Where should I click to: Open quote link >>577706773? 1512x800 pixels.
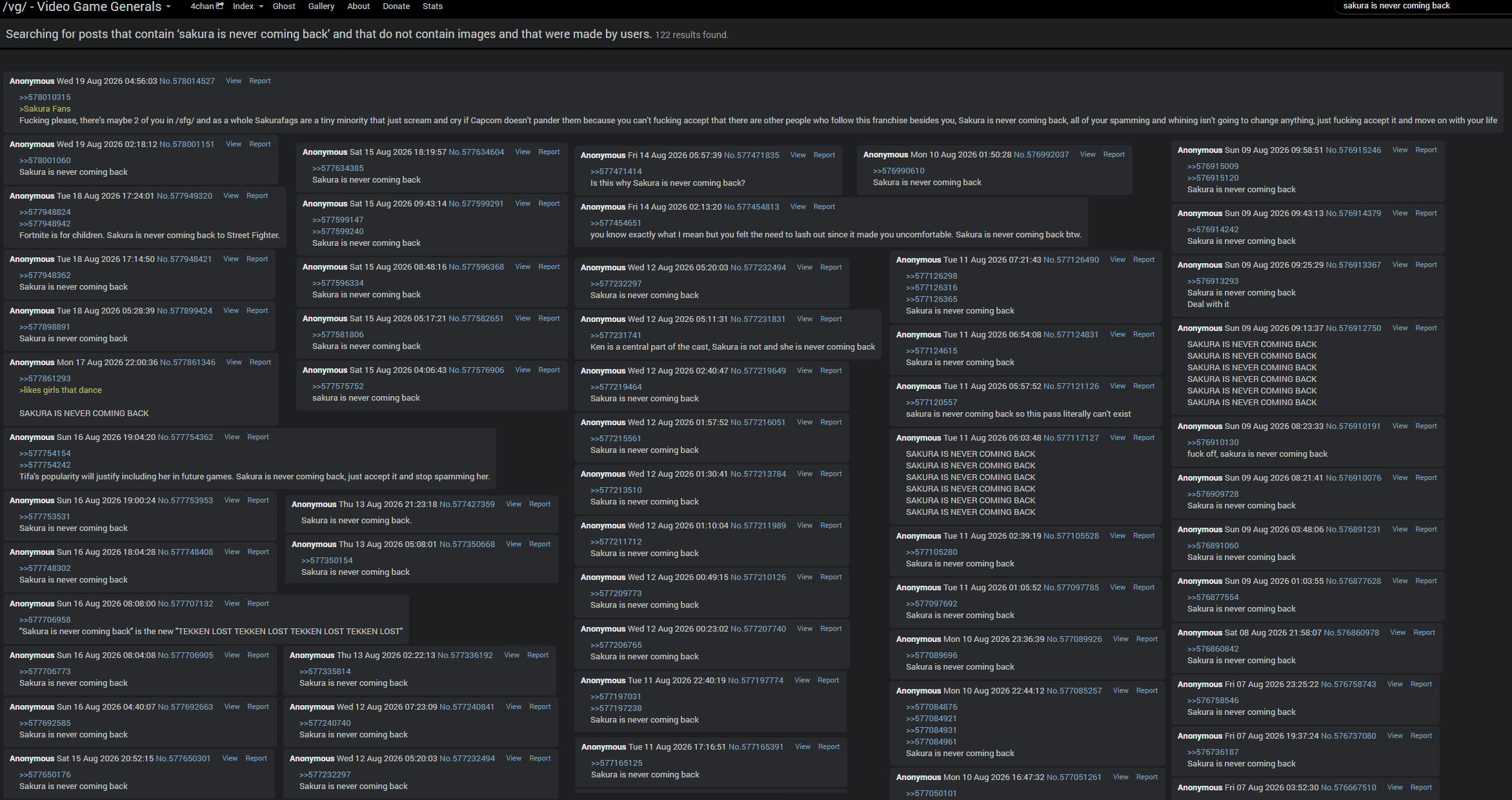pos(45,672)
